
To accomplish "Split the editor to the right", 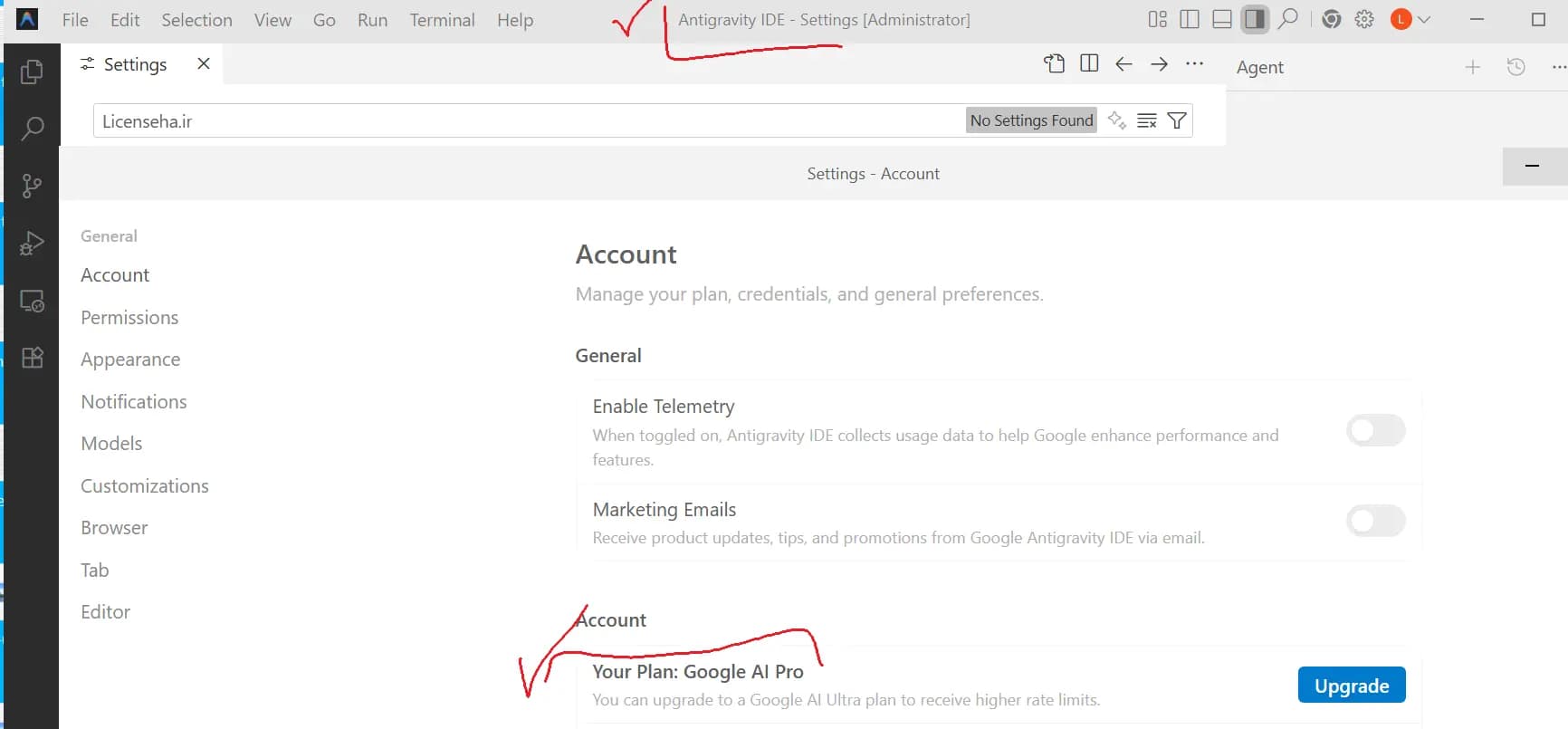I will 1089,63.
